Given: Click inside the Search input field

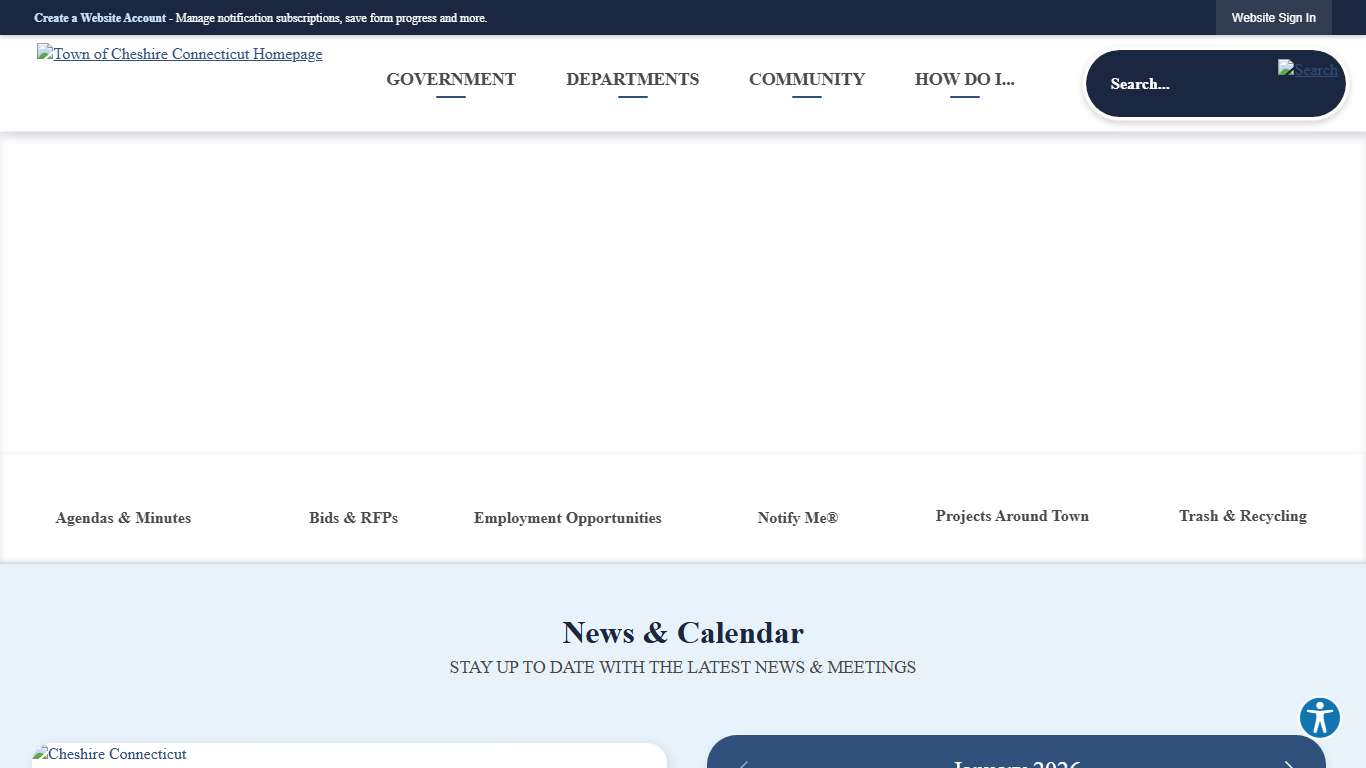Looking at the screenshot, I should coord(1180,84).
